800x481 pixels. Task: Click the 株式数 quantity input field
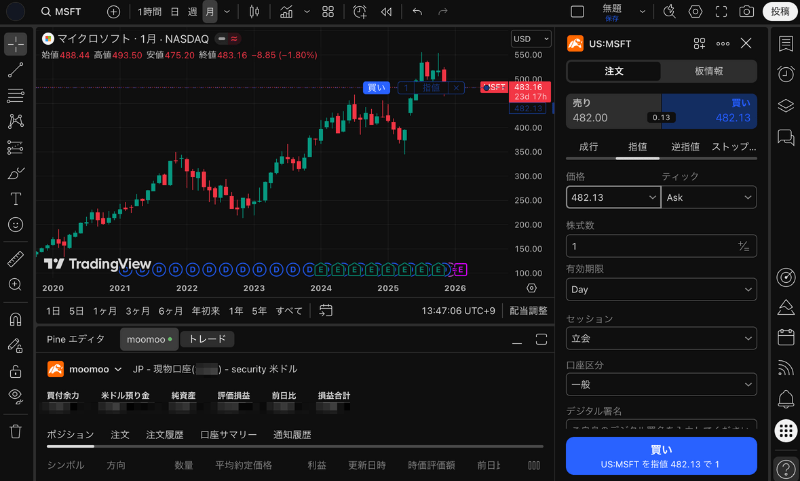pyautogui.click(x=661, y=246)
